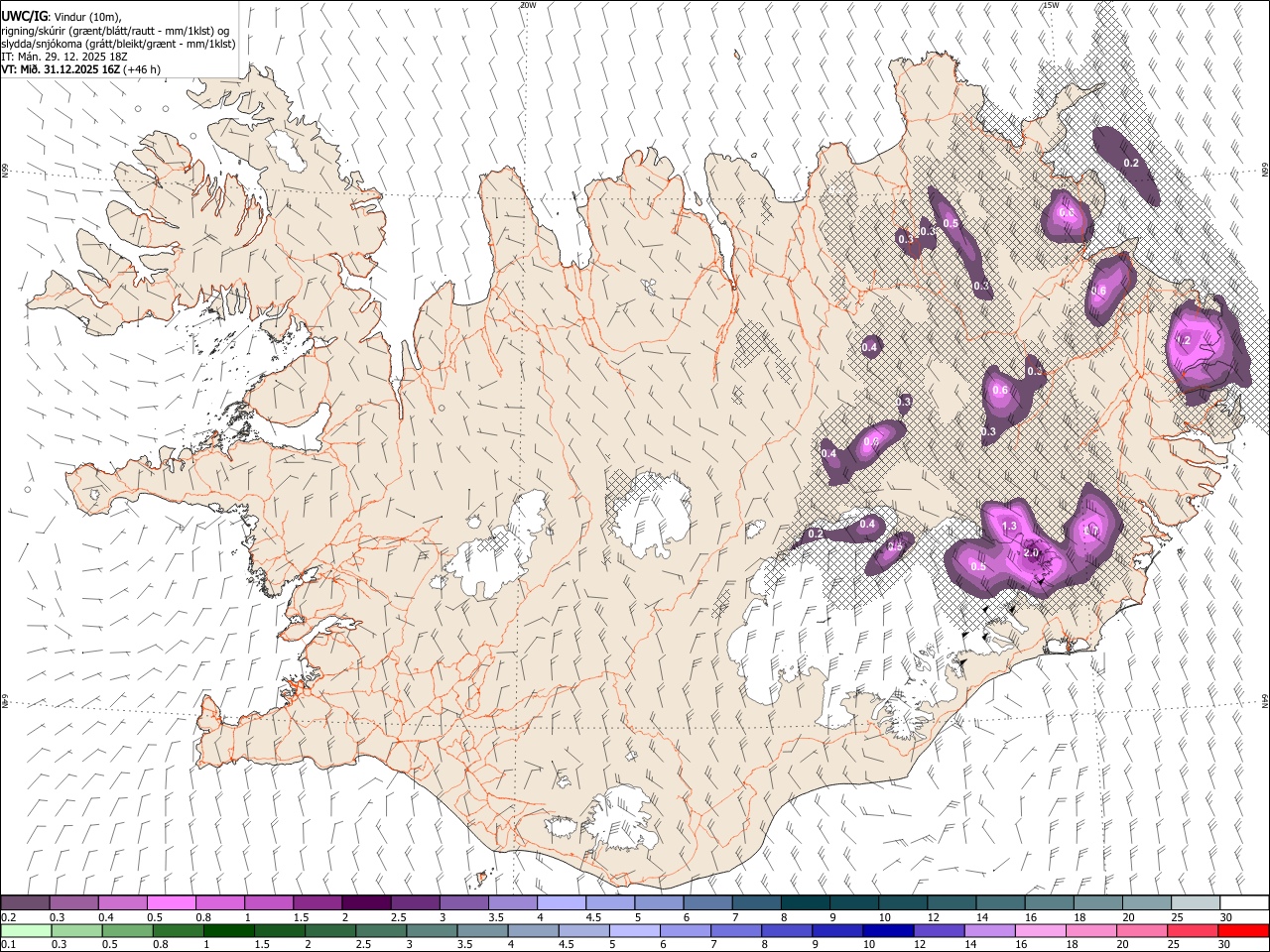Click the 15W longitude label

(x=1051, y=5)
